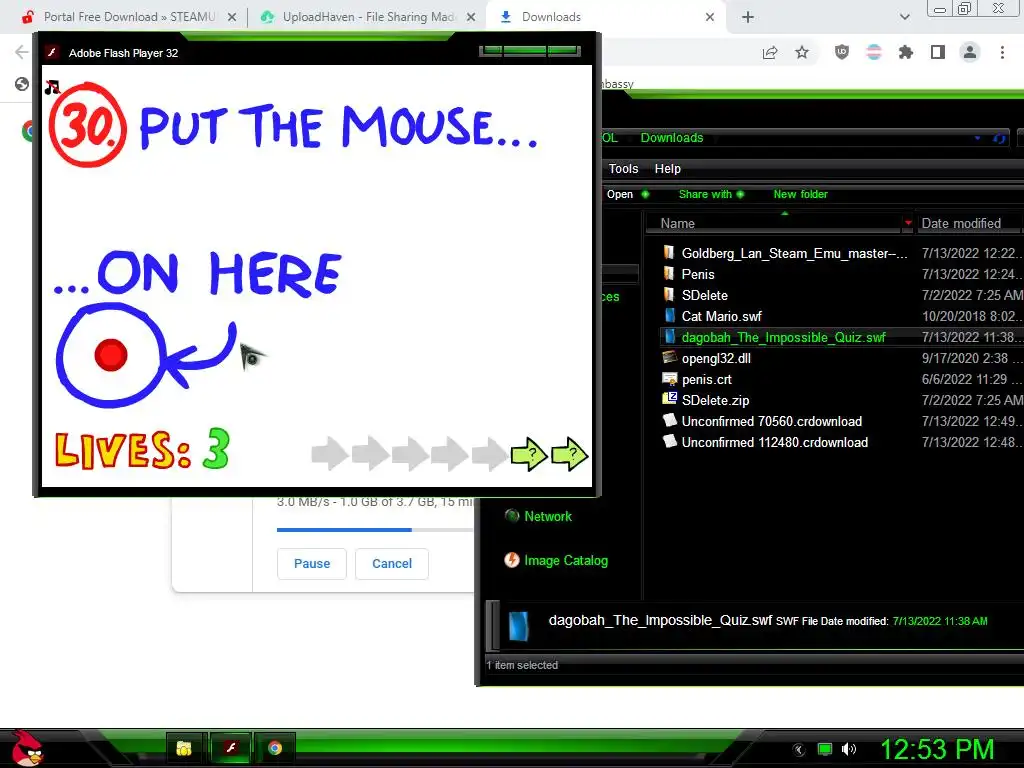Viewport: 1024px width, 768px height.
Task: Select the SDelete folder
Action: (704, 295)
